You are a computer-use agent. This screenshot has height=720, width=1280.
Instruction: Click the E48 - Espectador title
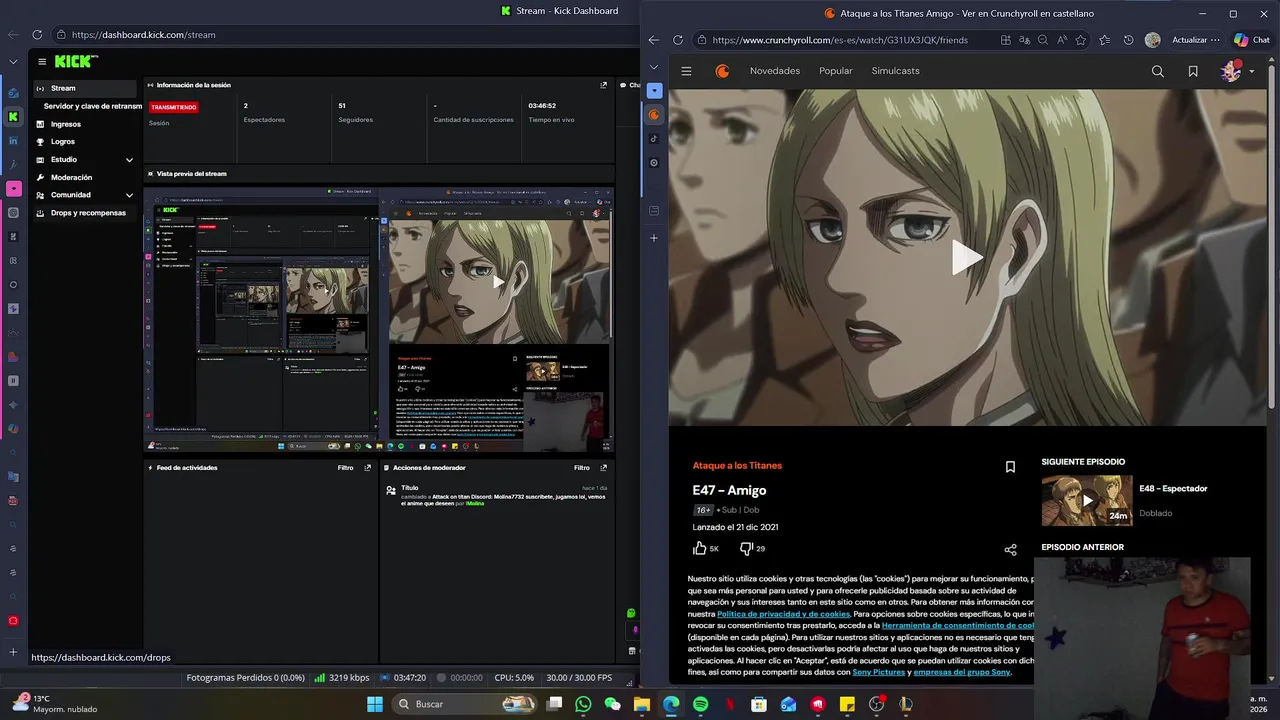click(x=1173, y=489)
